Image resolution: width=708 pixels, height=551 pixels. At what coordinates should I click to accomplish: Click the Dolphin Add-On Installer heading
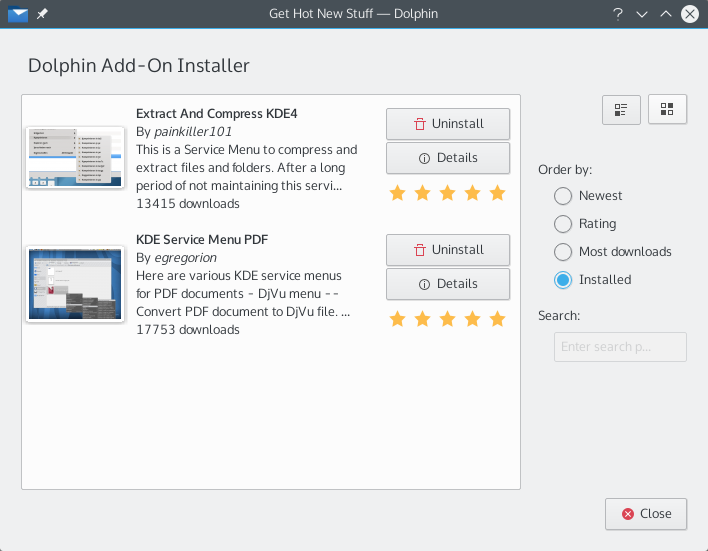click(x=139, y=65)
